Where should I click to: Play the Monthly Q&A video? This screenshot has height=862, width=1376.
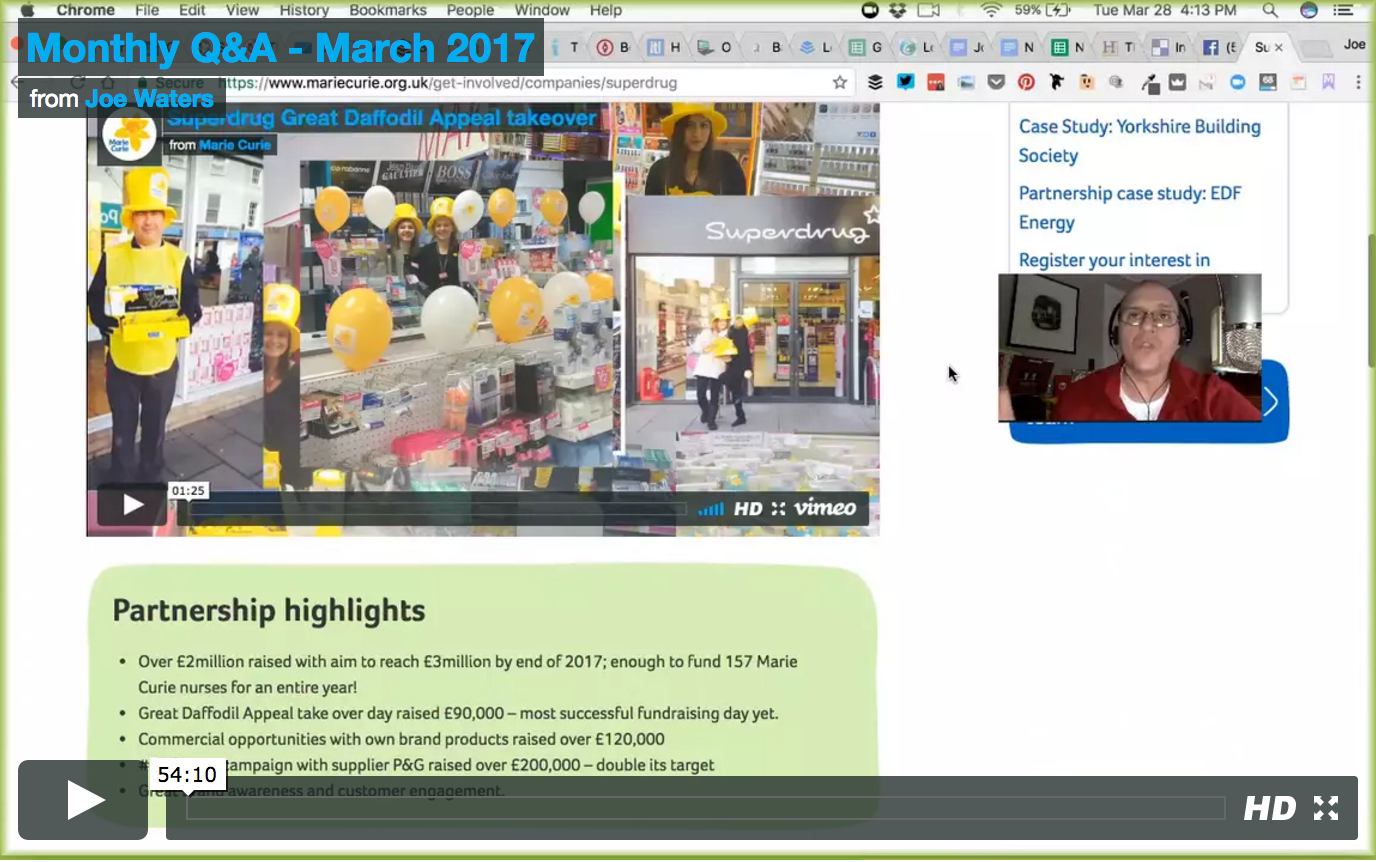pos(83,800)
